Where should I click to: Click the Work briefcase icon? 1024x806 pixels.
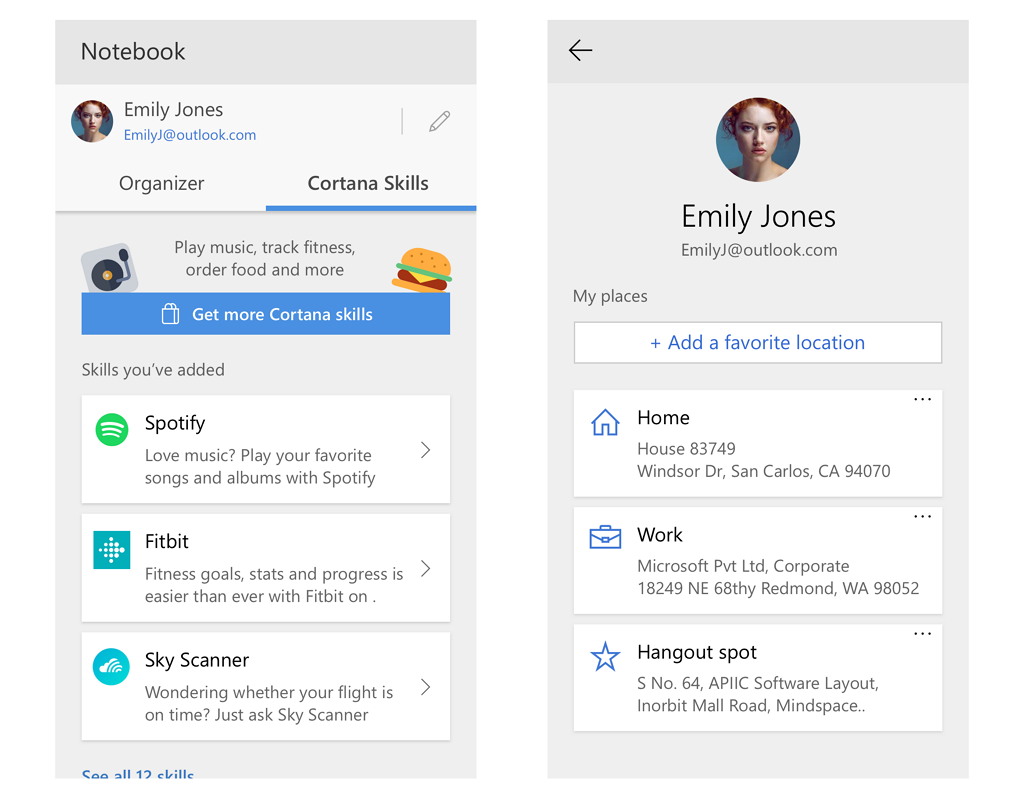pyautogui.click(x=605, y=537)
